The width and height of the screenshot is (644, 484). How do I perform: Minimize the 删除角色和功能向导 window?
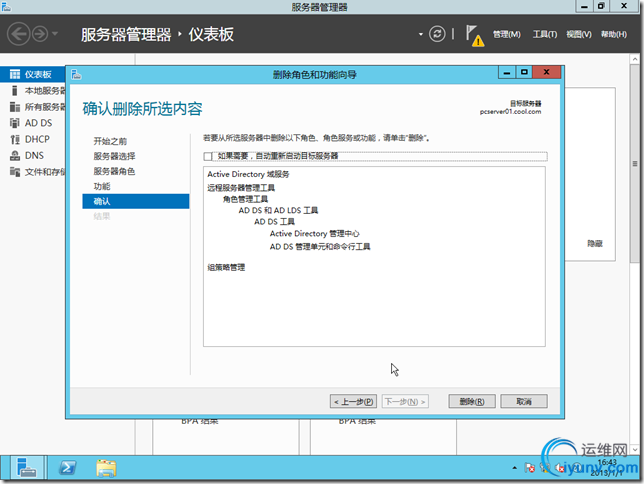click(507, 72)
